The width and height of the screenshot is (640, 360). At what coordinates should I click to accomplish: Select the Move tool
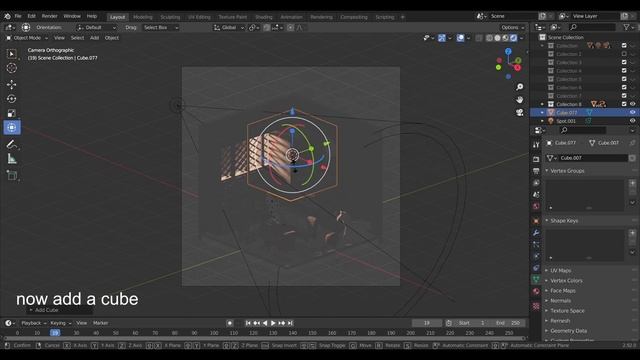click(x=11, y=84)
